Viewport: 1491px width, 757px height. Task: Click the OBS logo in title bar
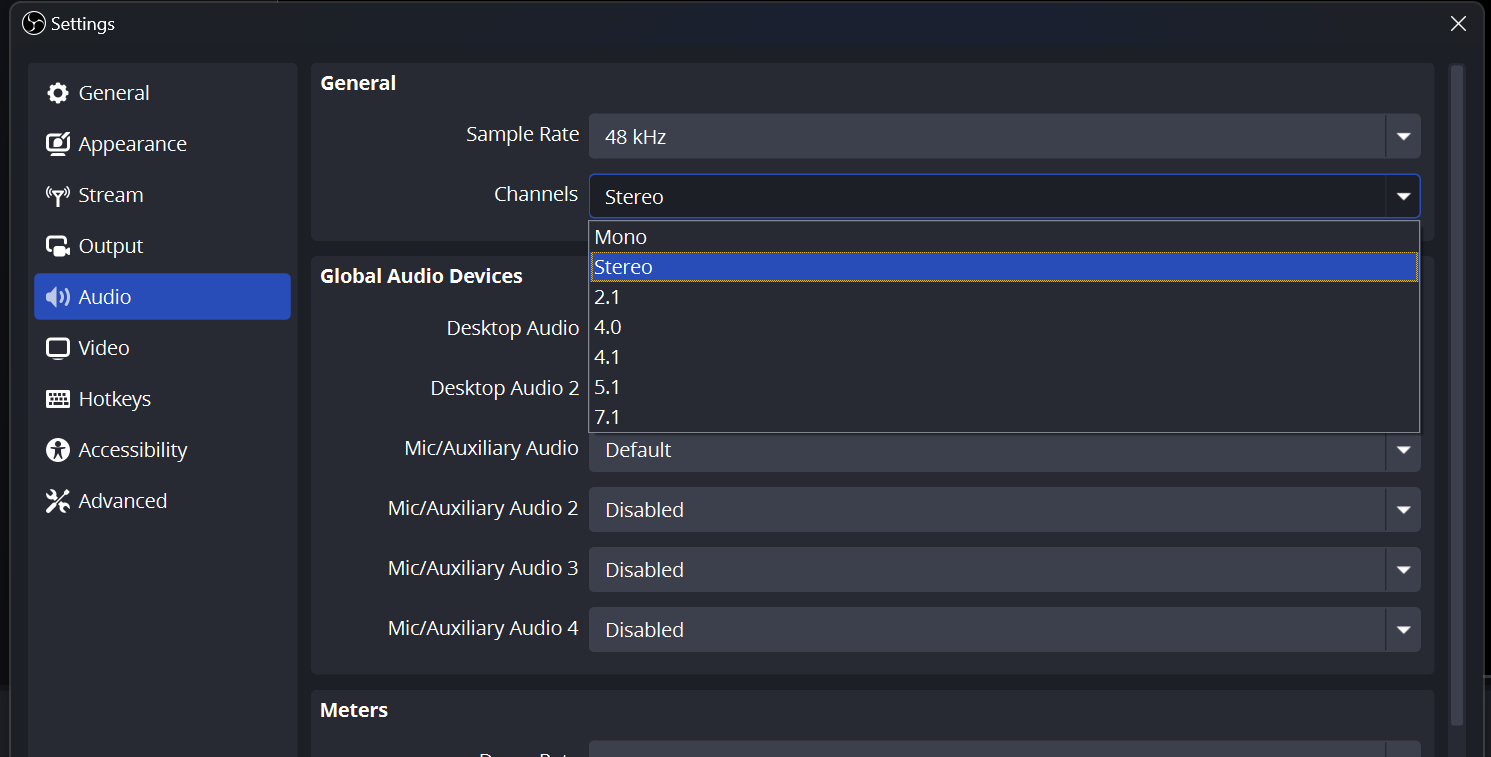coord(32,22)
